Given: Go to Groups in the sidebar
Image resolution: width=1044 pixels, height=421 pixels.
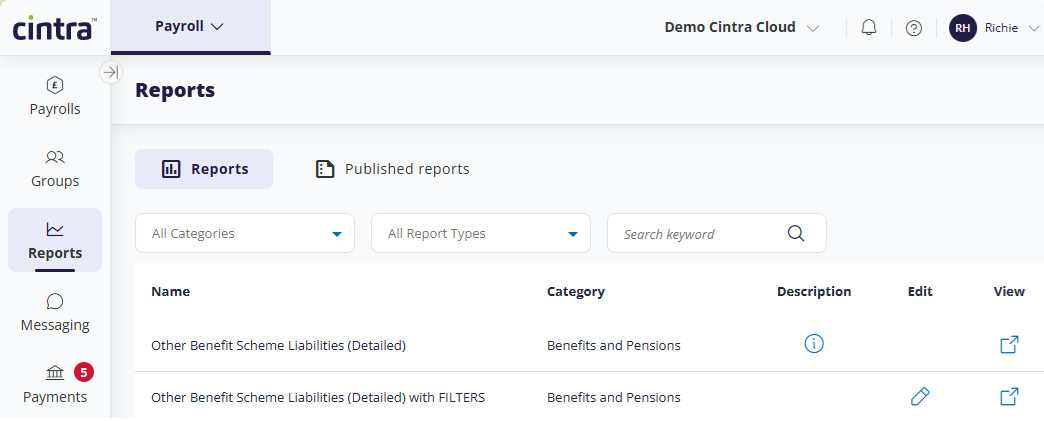Looking at the screenshot, I should pyautogui.click(x=55, y=168).
